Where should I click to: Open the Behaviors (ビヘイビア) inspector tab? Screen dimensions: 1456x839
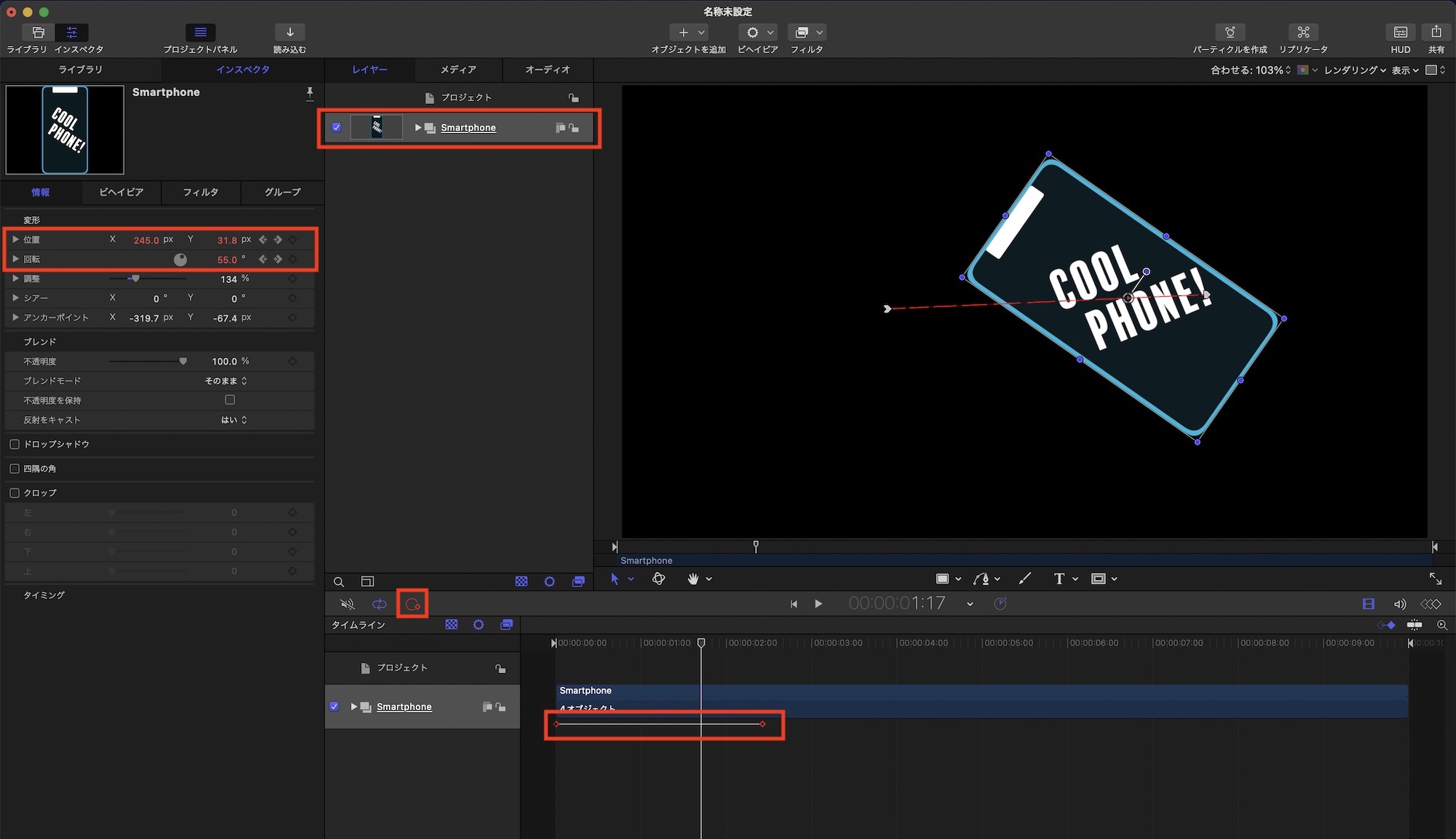click(x=121, y=192)
